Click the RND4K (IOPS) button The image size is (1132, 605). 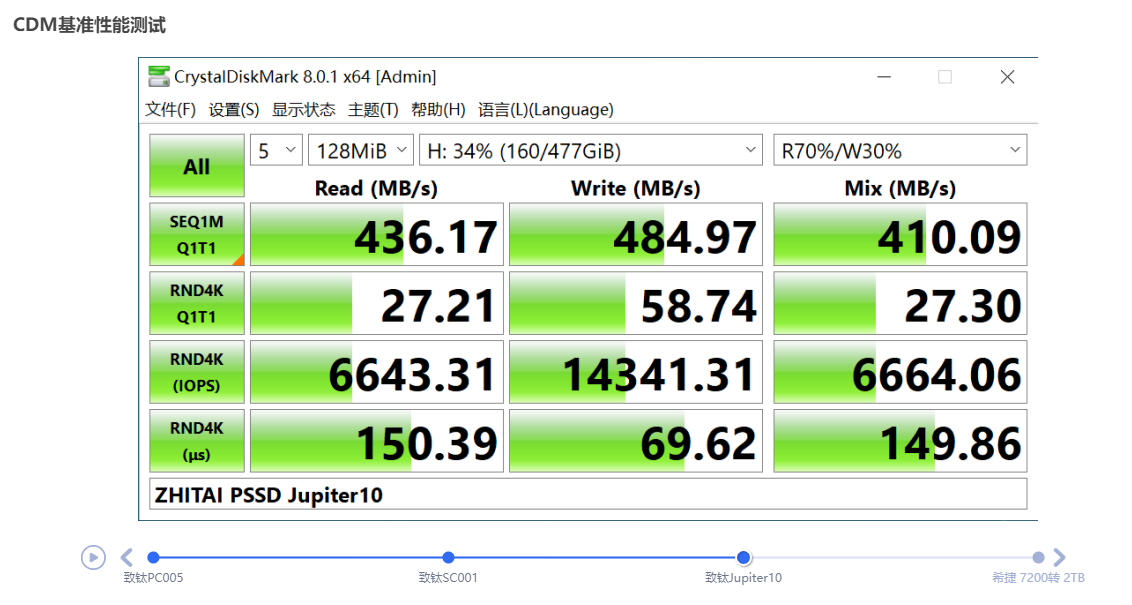[x=196, y=372]
